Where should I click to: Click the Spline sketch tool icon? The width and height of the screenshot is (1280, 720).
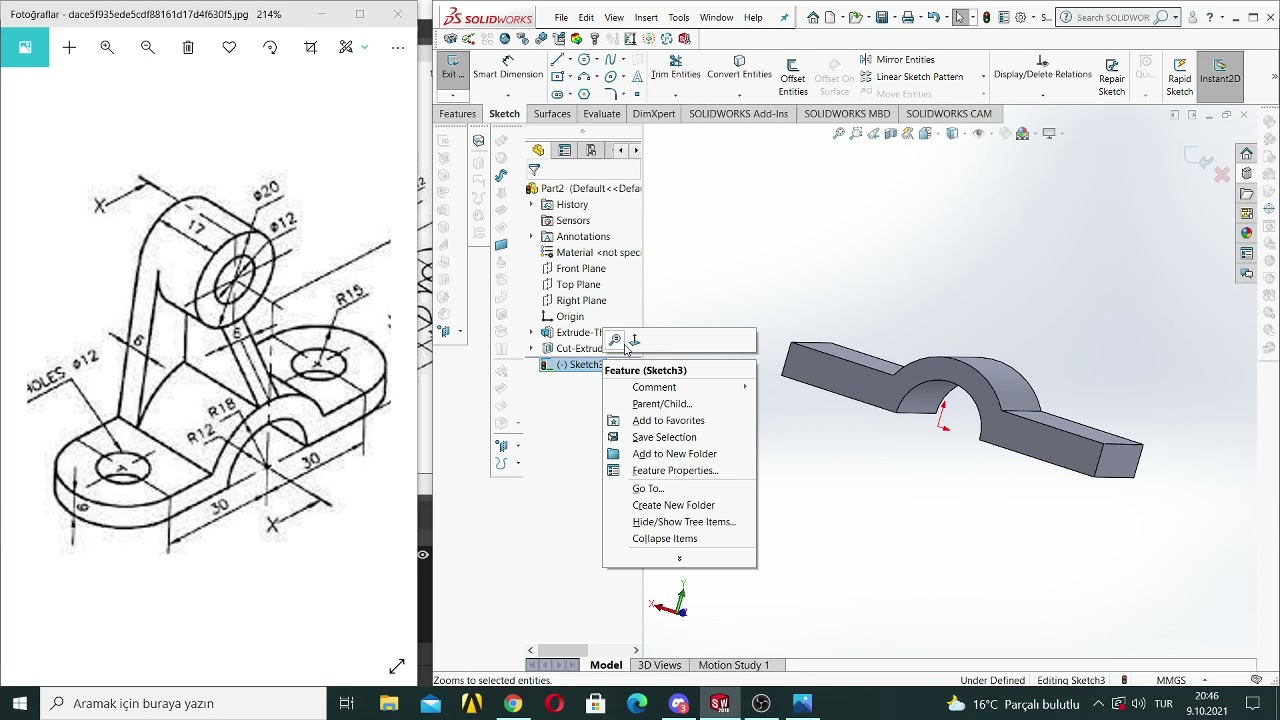609,60
